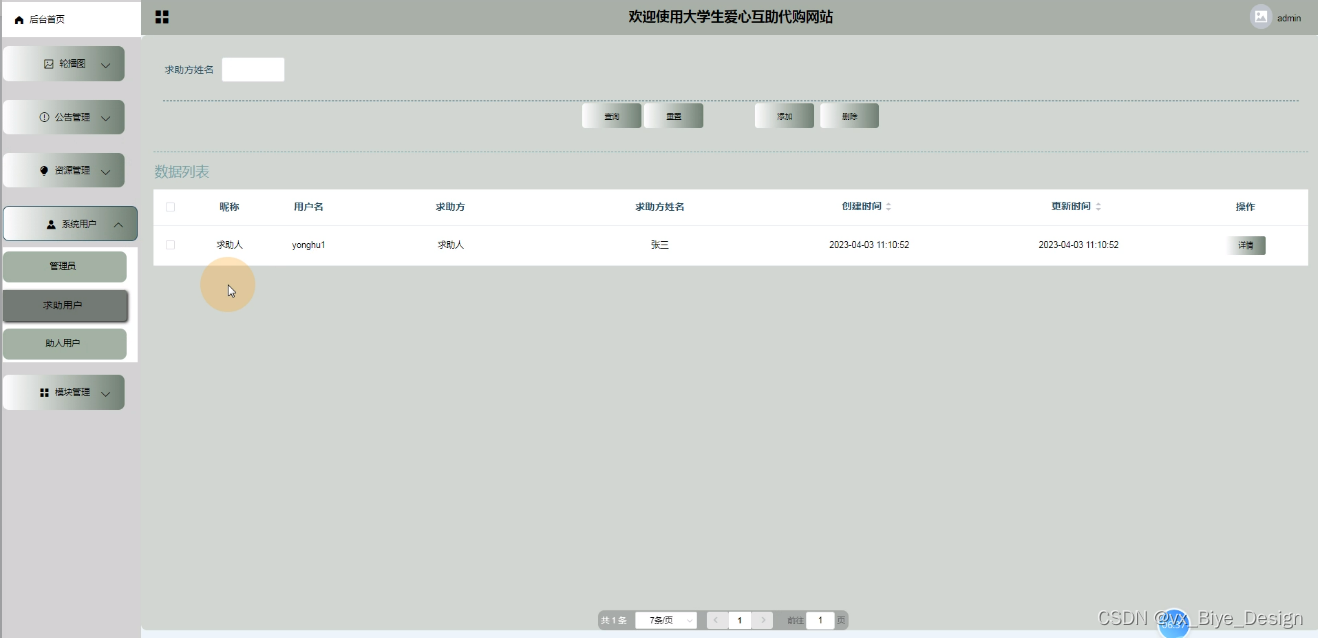Focus the 前往 page jump input
Viewport: 1318px width, 638px height.
coord(820,620)
